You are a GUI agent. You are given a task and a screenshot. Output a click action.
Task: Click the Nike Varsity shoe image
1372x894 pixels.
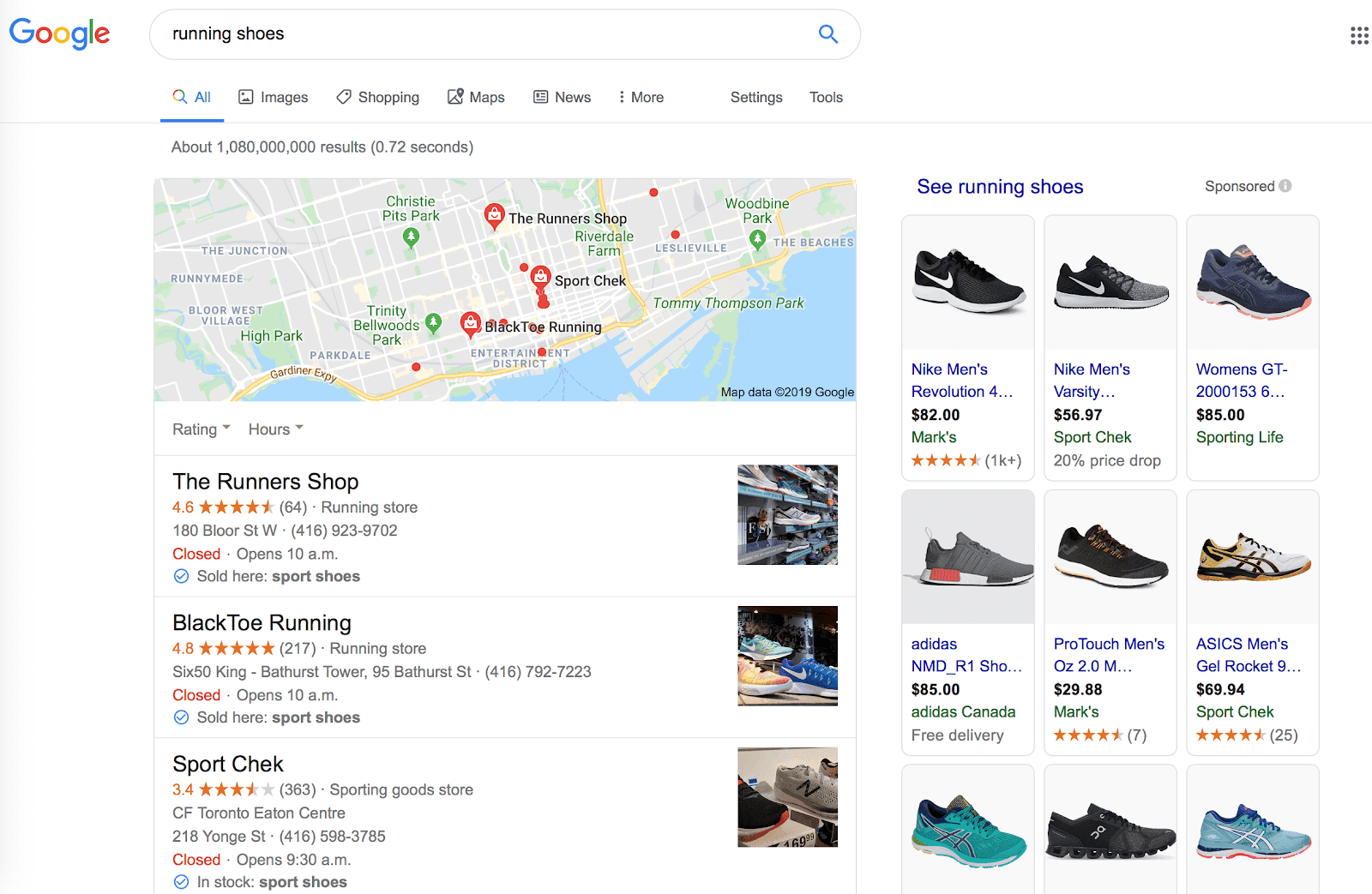tap(1111, 283)
